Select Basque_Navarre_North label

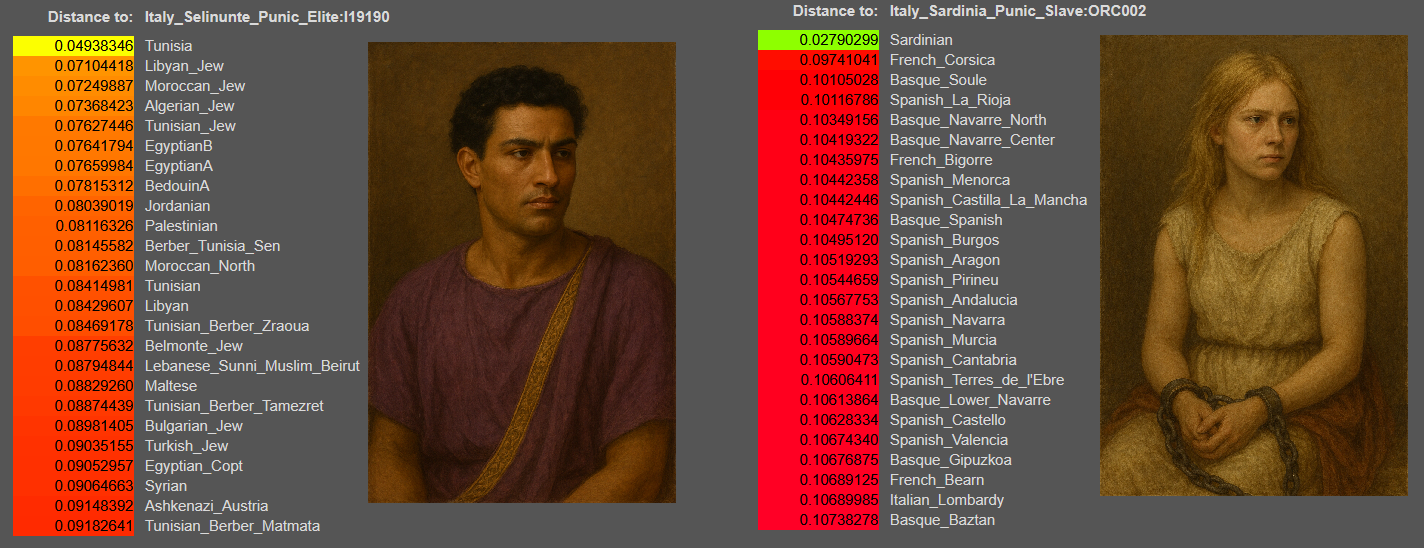point(968,120)
